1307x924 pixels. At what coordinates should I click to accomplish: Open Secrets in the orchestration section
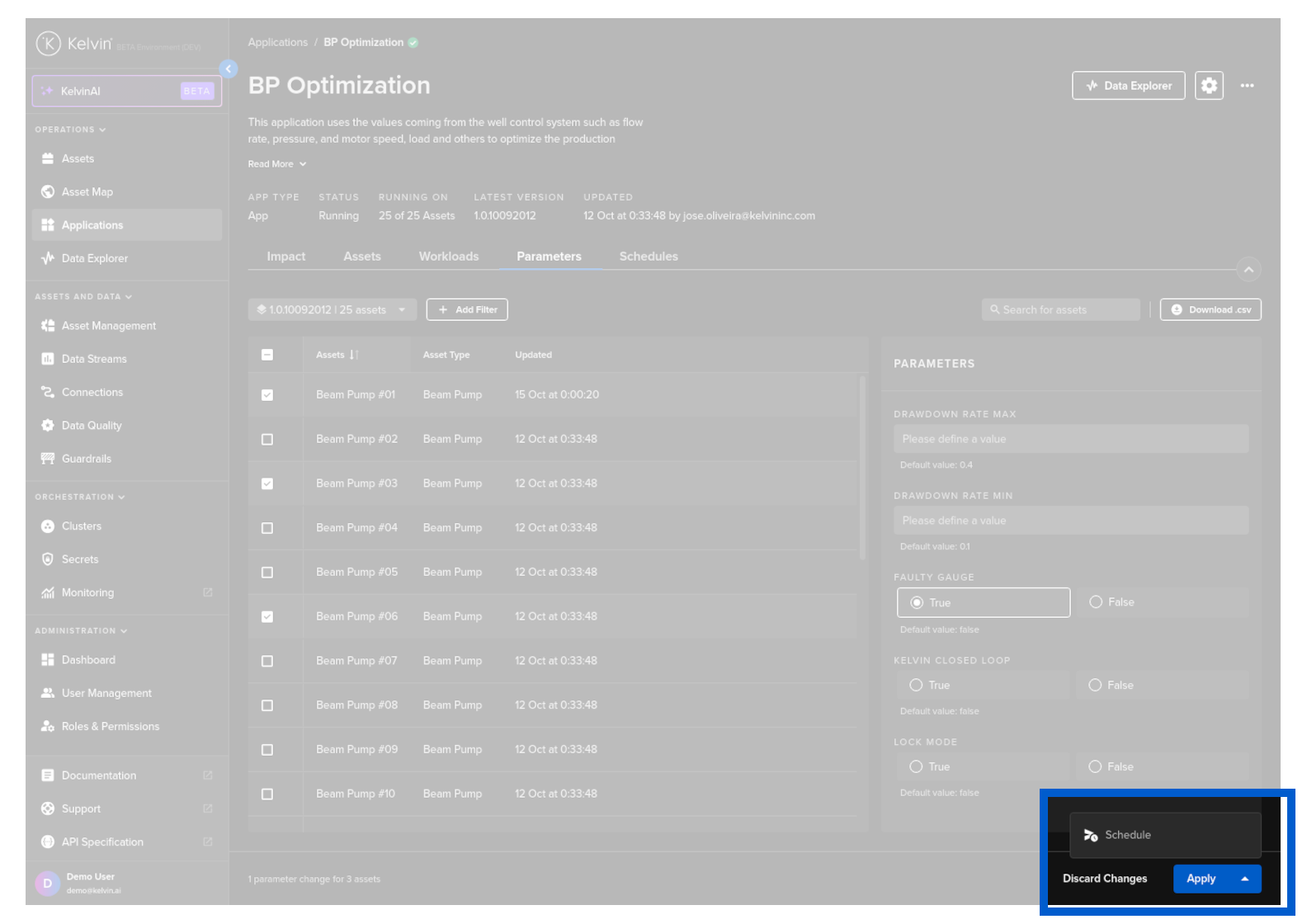79,559
